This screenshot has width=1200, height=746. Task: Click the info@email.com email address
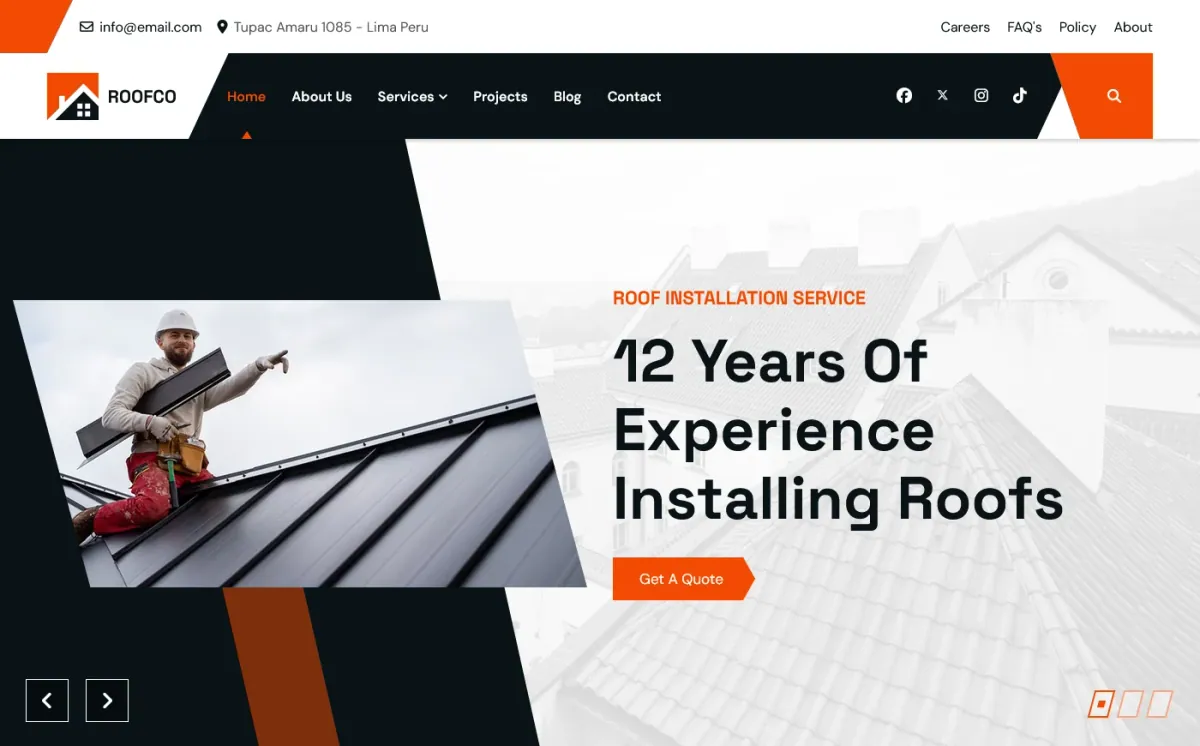coord(150,27)
